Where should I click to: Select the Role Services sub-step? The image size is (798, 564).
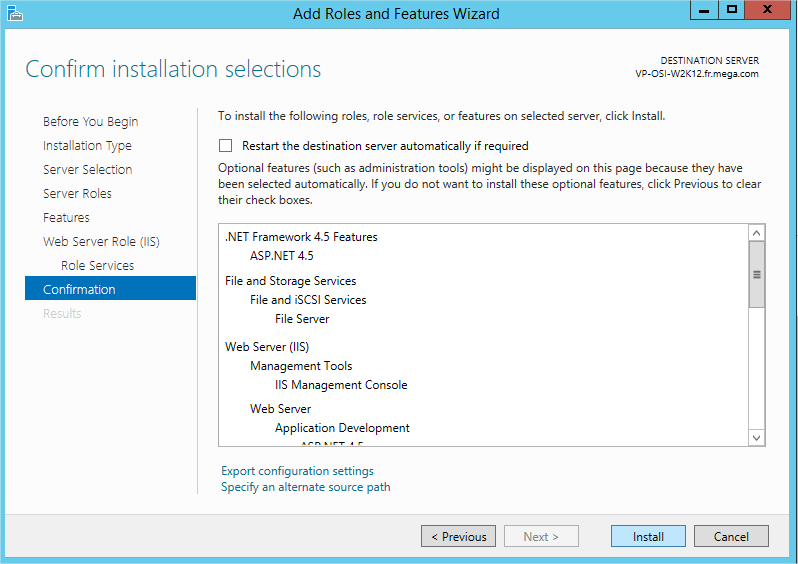point(97,266)
